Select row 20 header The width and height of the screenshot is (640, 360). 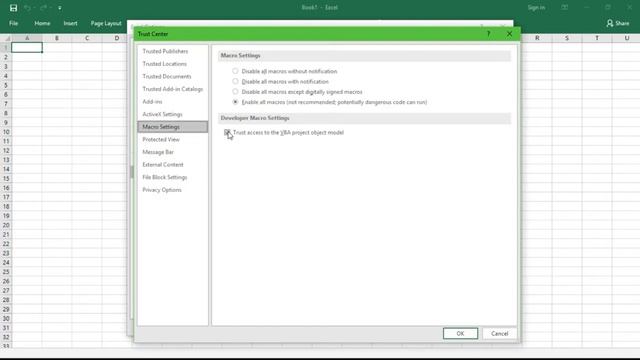[6, 225]
